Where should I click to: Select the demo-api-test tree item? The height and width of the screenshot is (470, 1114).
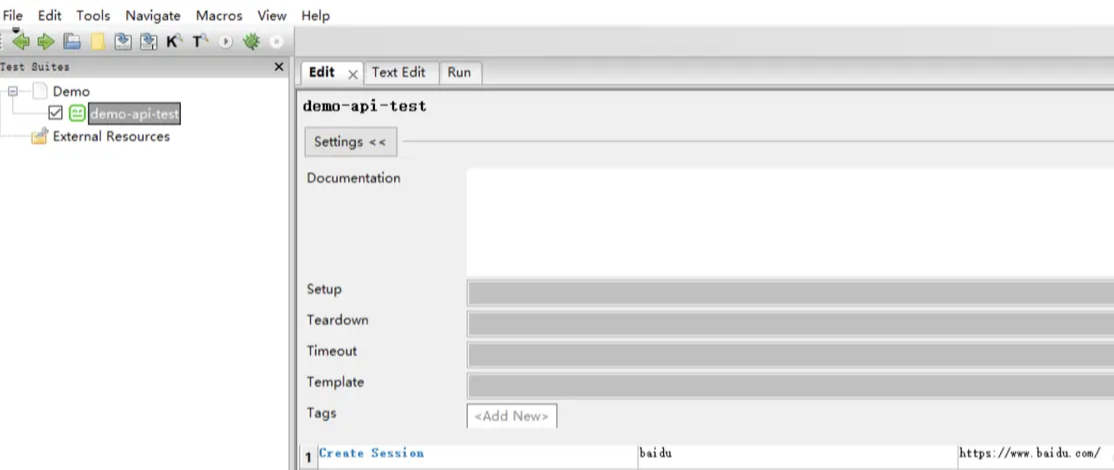click(x=134, y=113)
